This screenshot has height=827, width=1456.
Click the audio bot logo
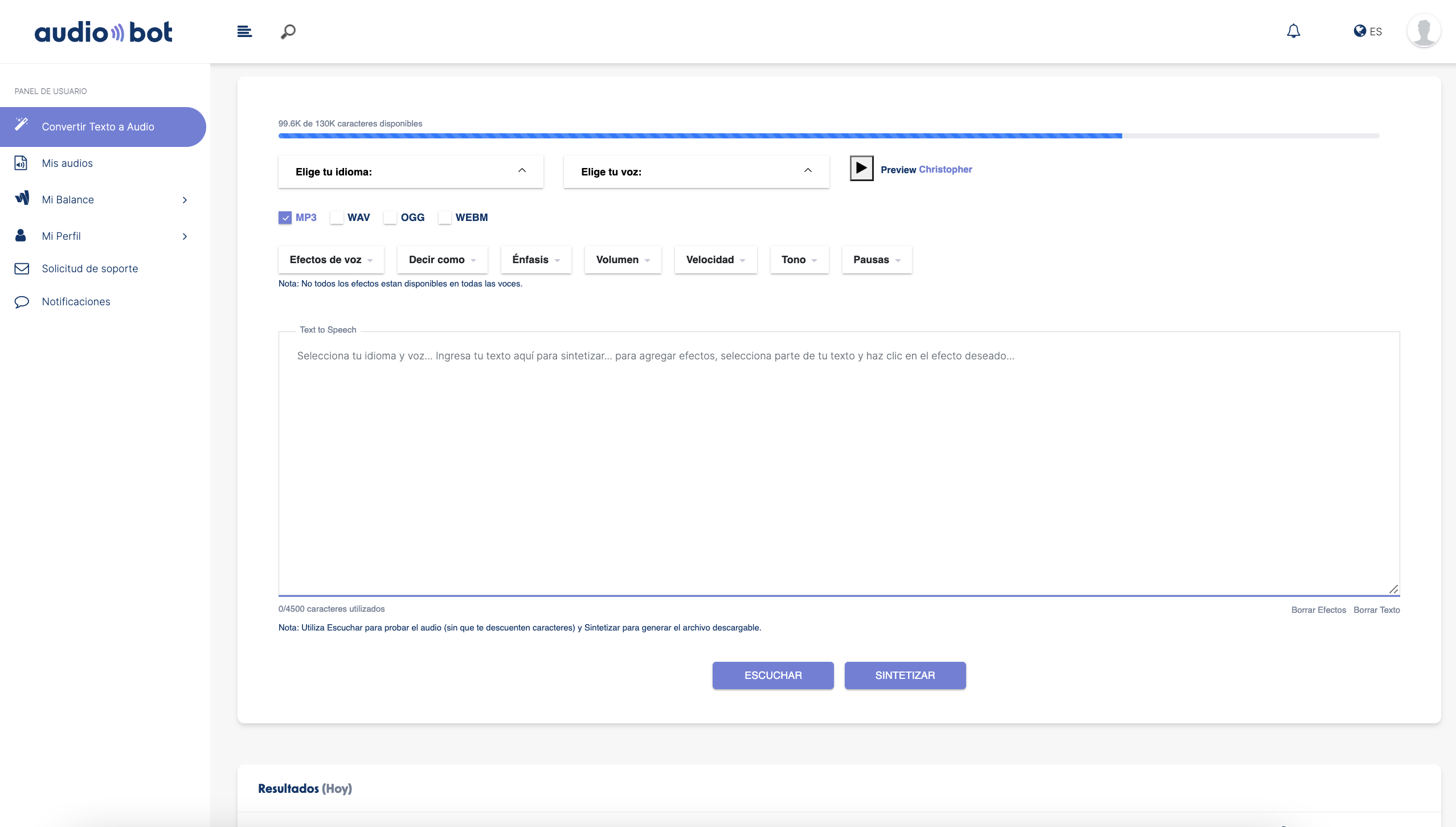pos(103,31)
